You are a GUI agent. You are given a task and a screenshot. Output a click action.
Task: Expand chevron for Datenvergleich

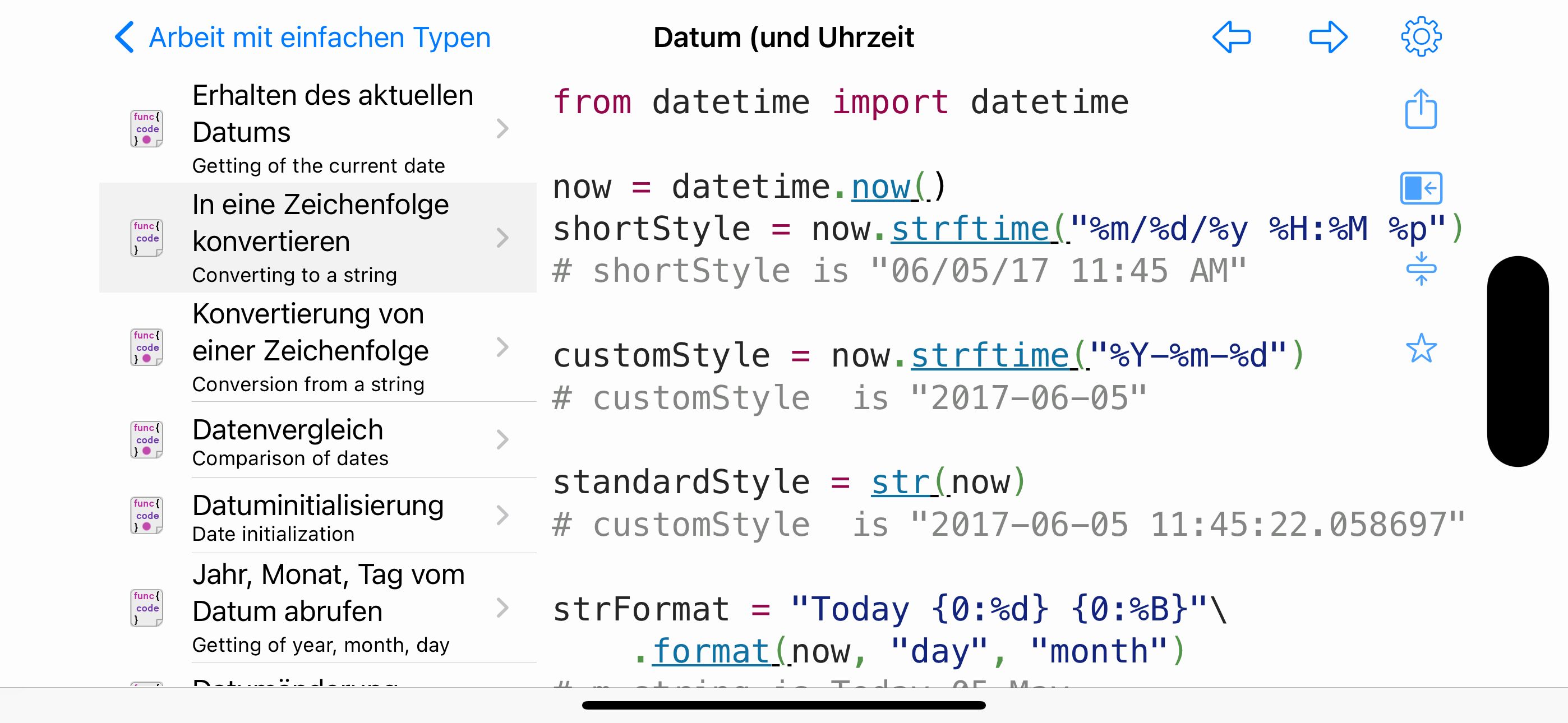[502, 439]
